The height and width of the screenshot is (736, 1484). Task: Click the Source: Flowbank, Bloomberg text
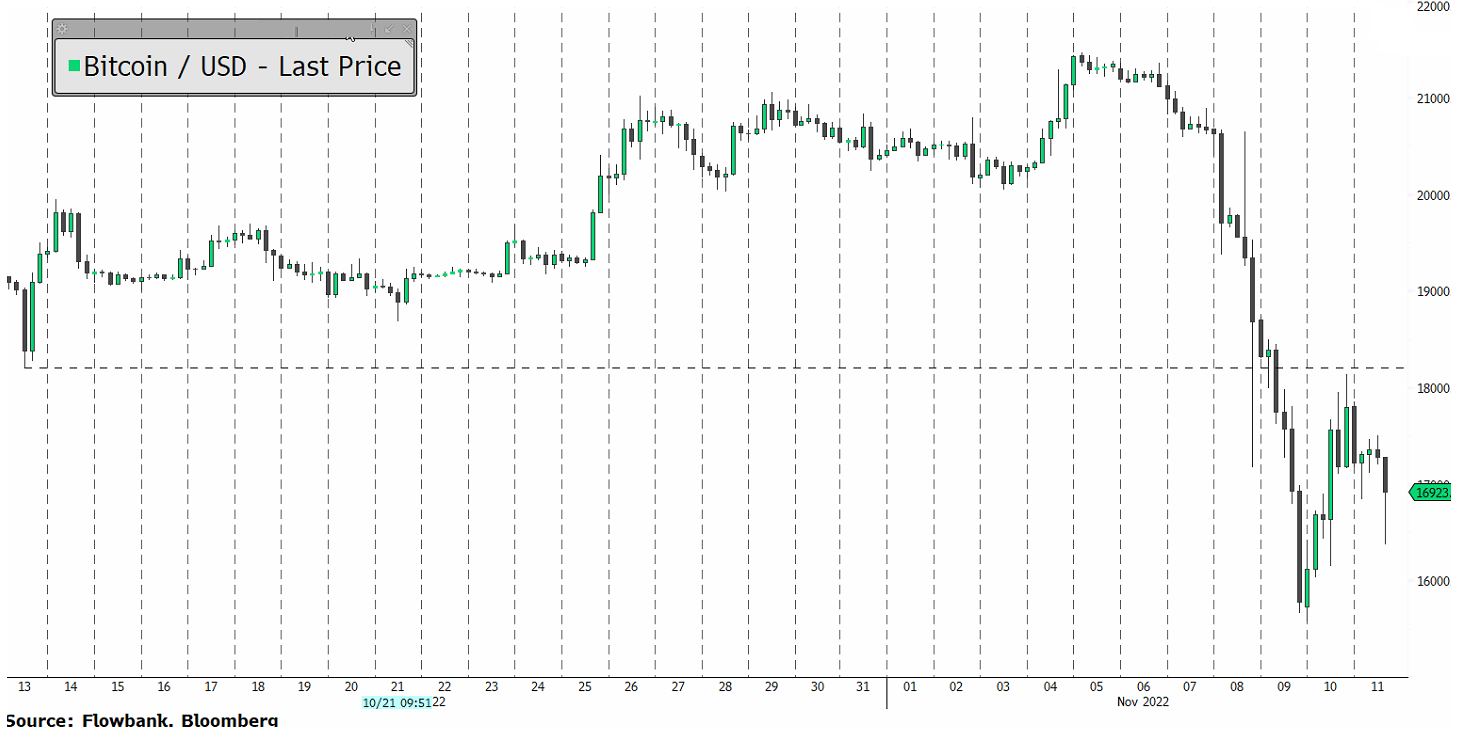pos(142,720)
